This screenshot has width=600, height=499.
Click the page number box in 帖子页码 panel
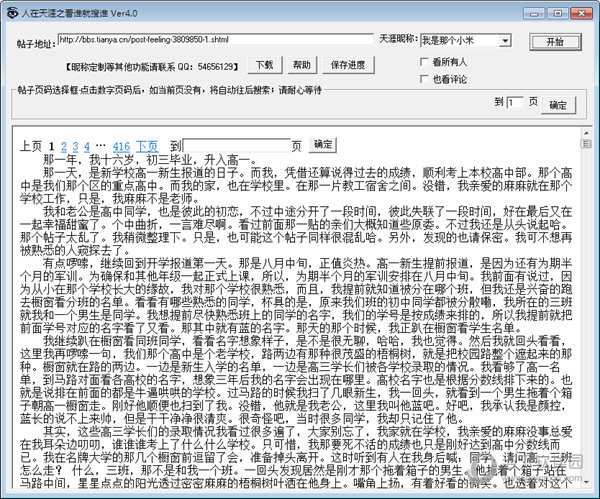pyautogui.click(x=515, y=102)
